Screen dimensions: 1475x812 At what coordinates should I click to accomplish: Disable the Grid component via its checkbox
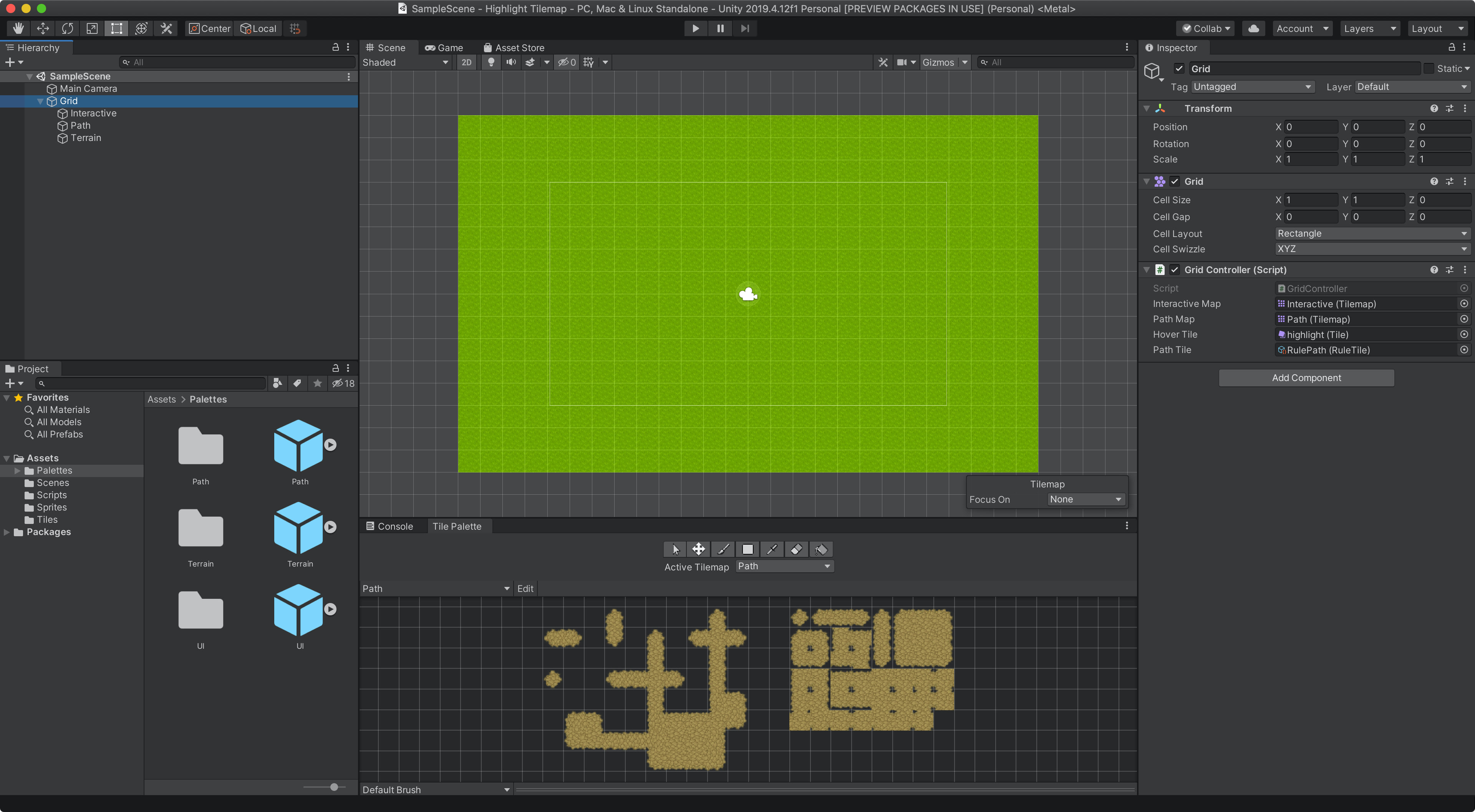(x=1174, y=181)
